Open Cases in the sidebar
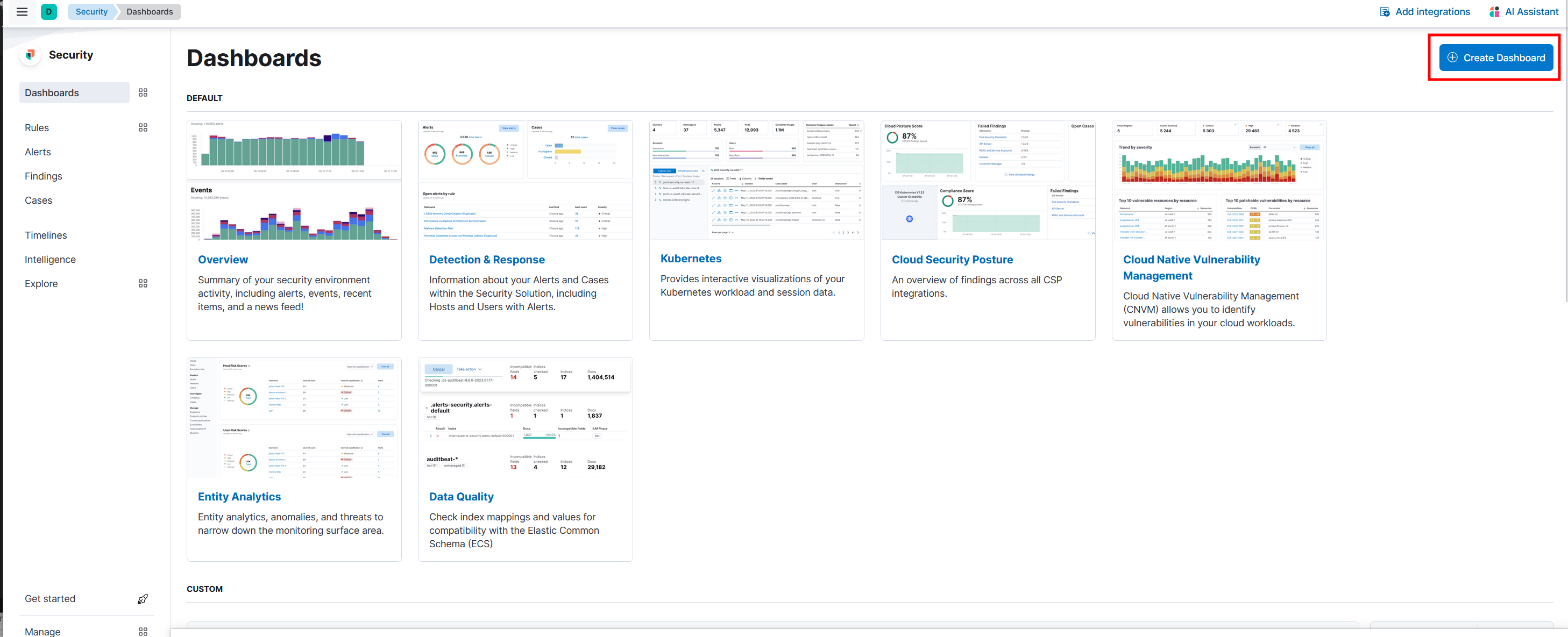1568x637 pixels. pos(38,200)
